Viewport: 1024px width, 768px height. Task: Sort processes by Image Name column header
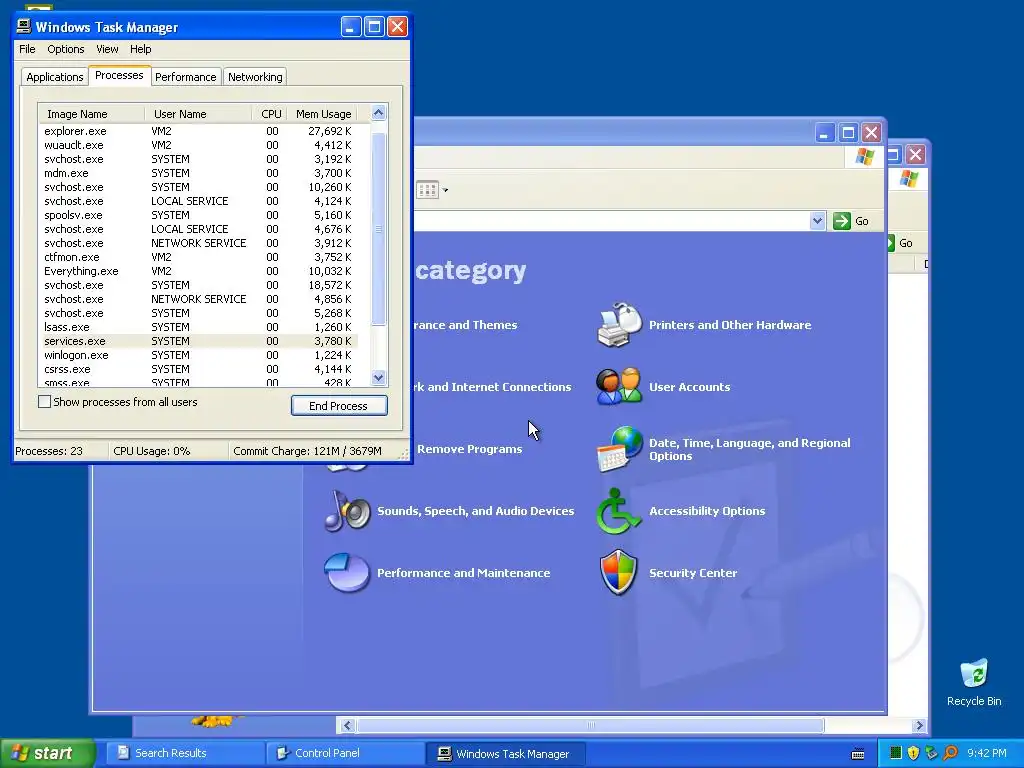coord(91,114)
